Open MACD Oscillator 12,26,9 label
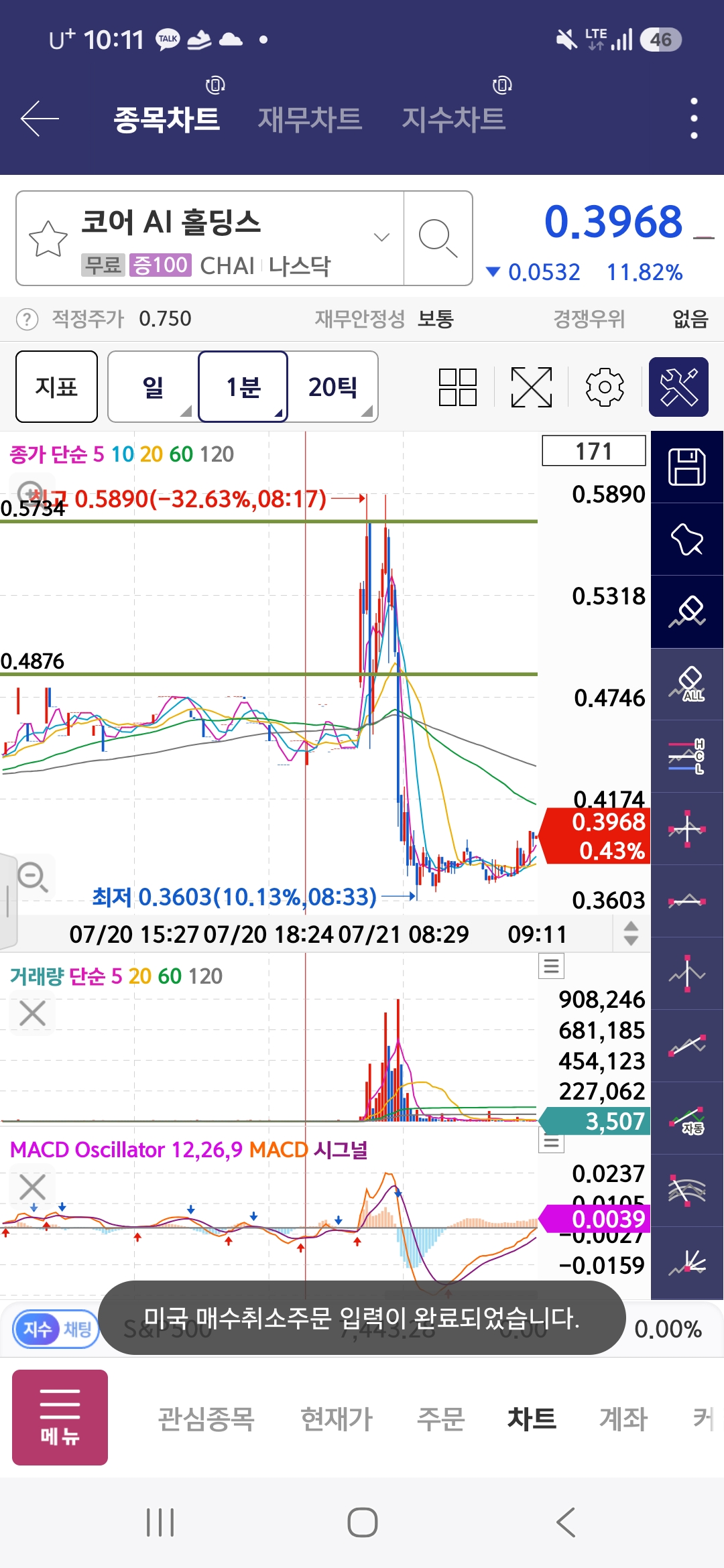 126,1150
